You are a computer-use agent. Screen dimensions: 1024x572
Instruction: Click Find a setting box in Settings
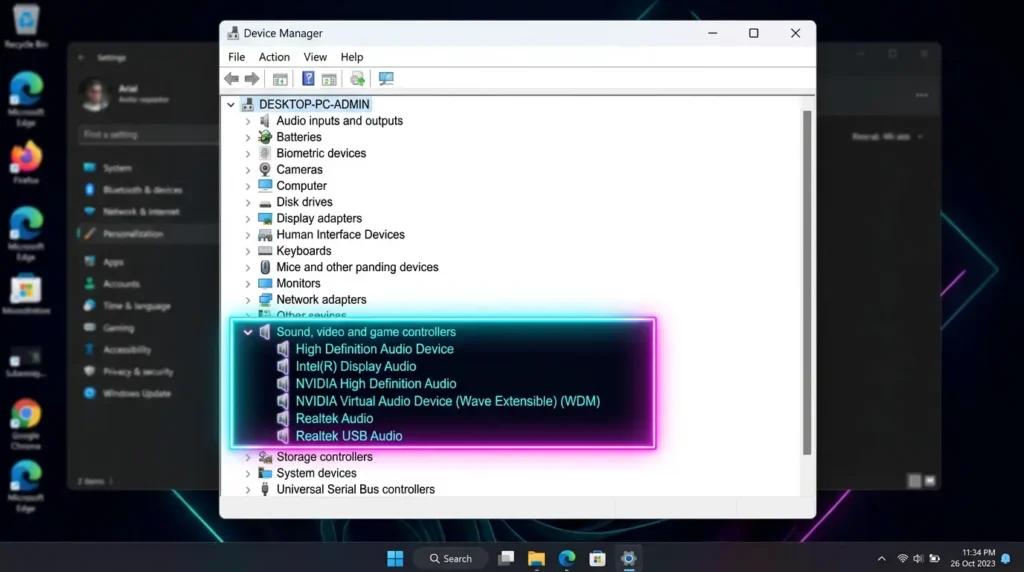[x=148, y=135]
